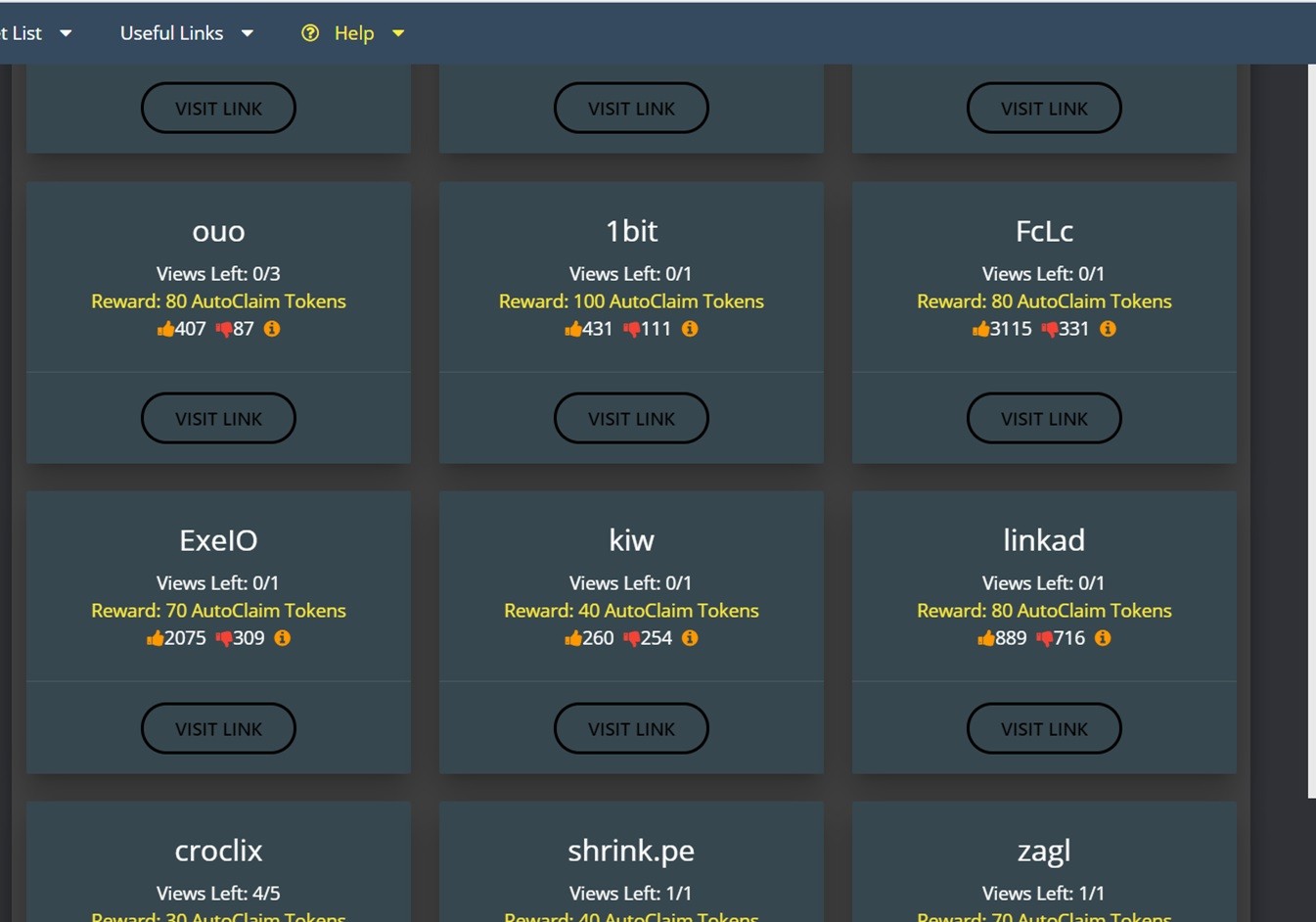Screen dimensions: 1316x922
Task: Click thumbs-up icon on ExeIO card
Action: 156,638
